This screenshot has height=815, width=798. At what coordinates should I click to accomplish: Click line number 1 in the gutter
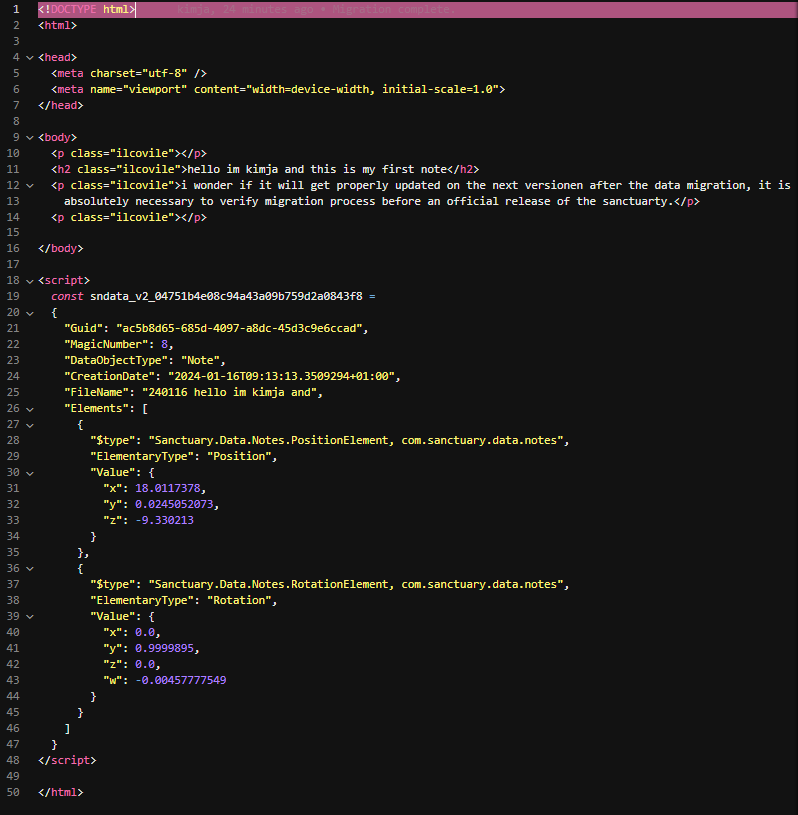click(x=16, y=9)
